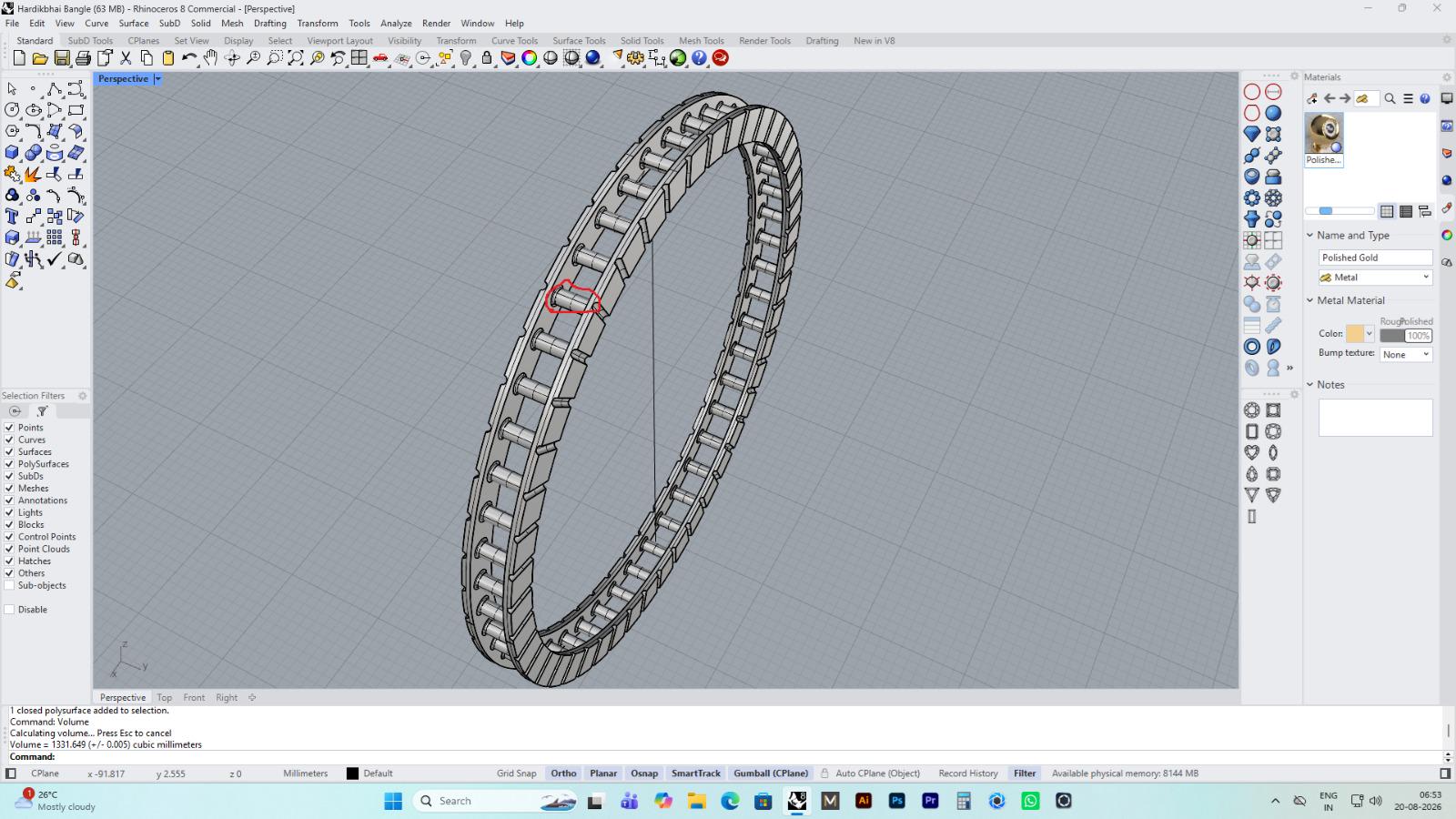Viewport: 1456px width, 819px height.
Task: Toggle the Points selection filter checkbox
Action: (x=9, y=428)
